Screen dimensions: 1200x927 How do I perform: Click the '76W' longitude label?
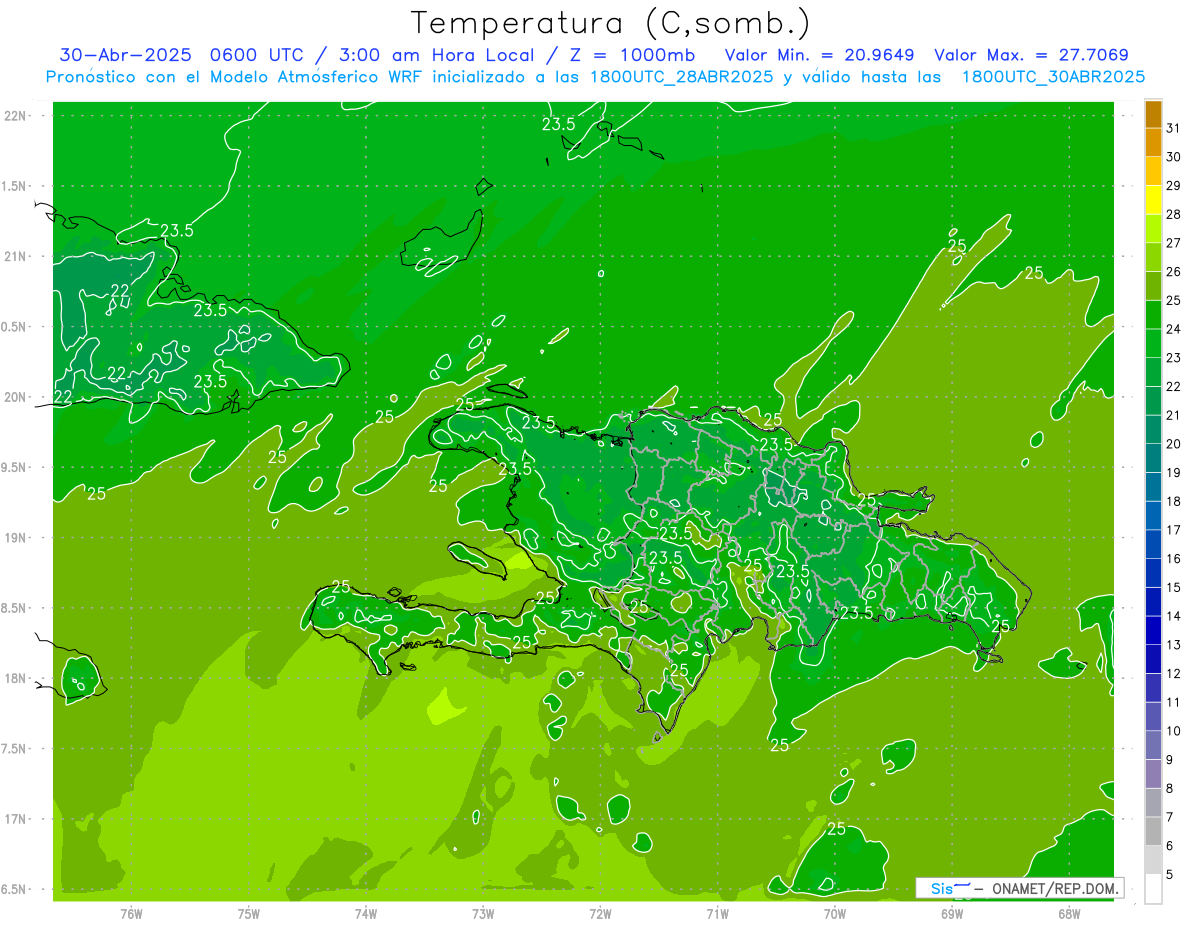pyautogui.click(x=131, y=914)
